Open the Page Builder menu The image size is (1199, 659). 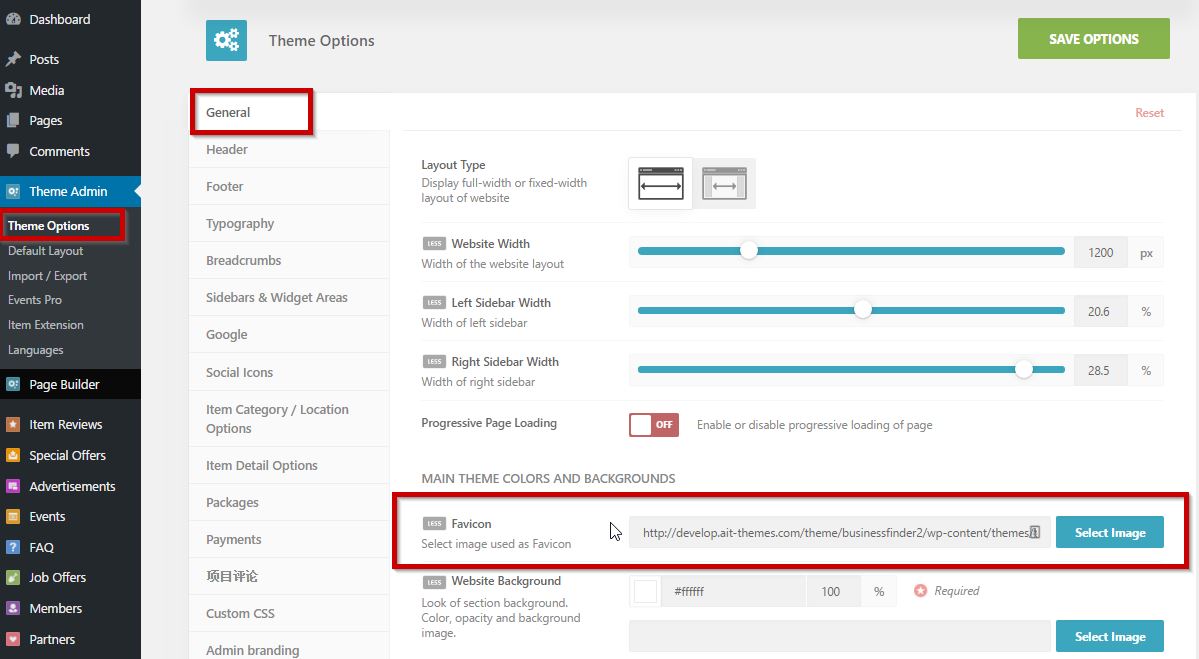pyautogui.click(x=64, y=384)
